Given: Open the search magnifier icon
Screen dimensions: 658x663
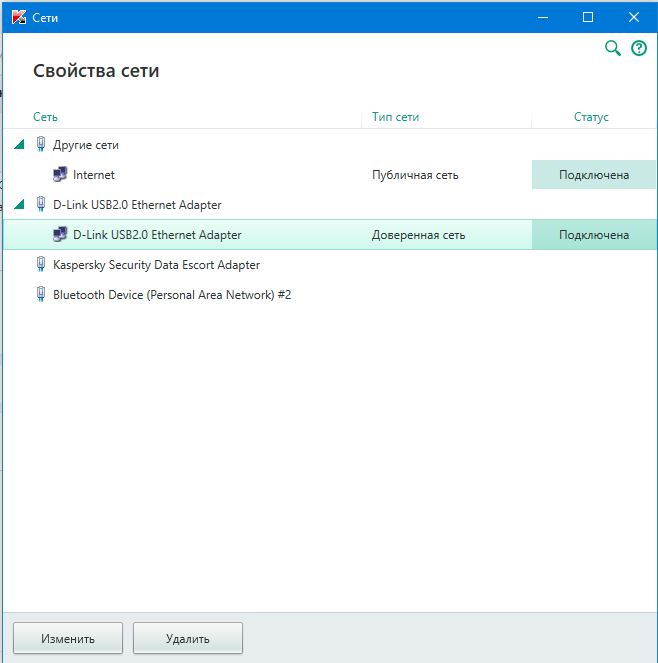Looking at the screenshot, I should (613, 48).
